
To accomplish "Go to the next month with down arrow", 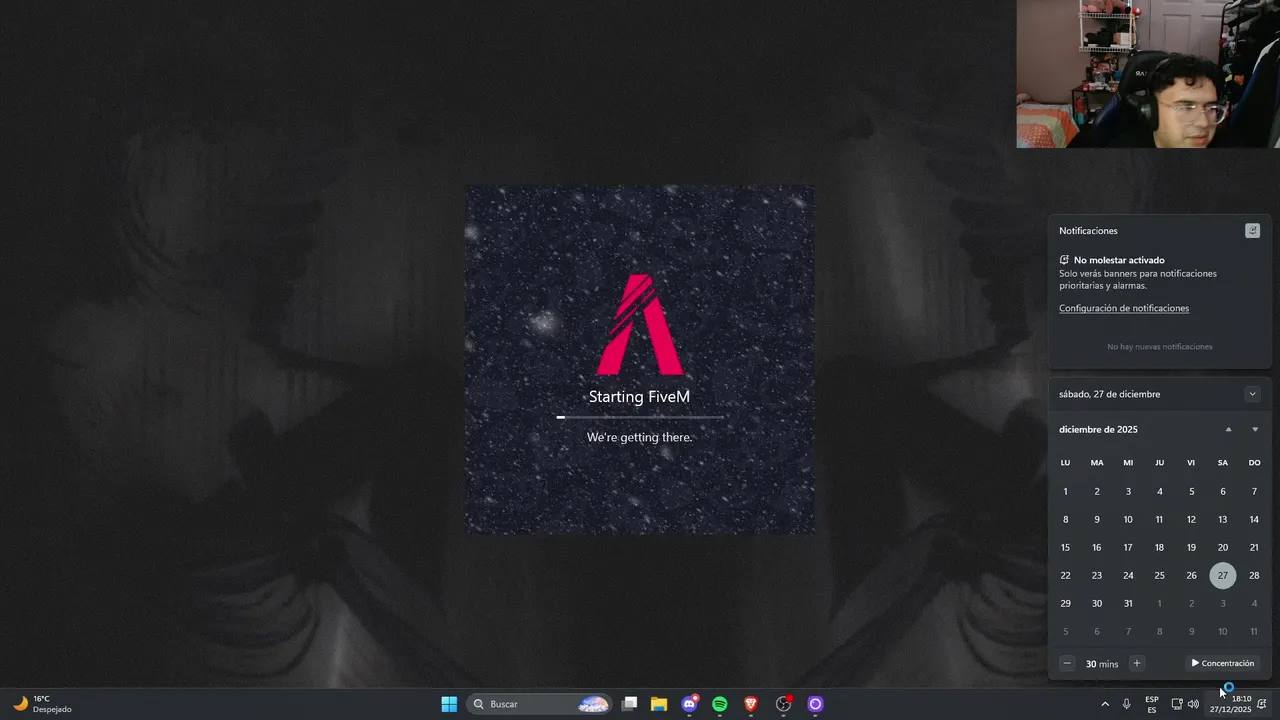I will click(1255, 429).
